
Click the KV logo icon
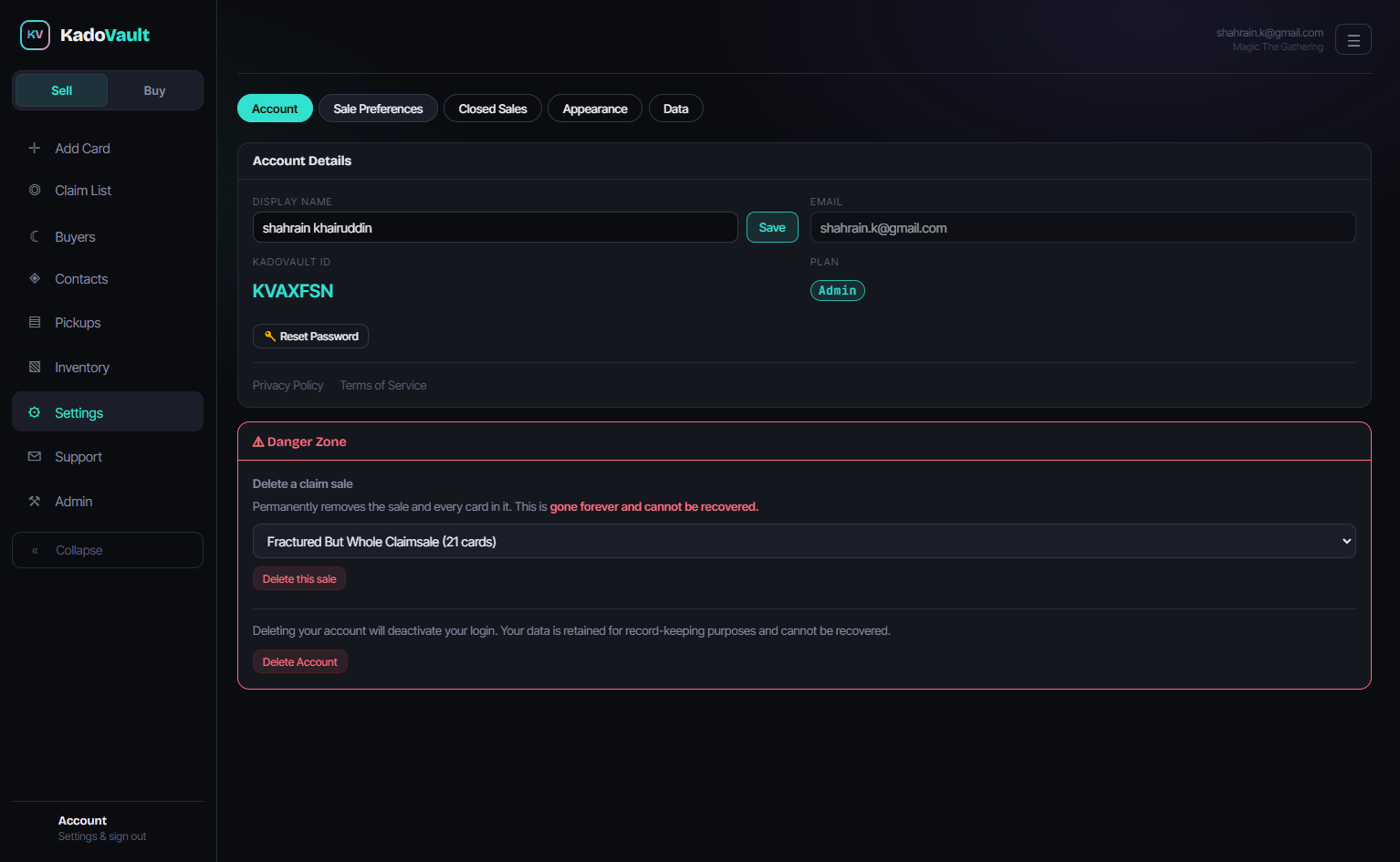tap(35, 35)
